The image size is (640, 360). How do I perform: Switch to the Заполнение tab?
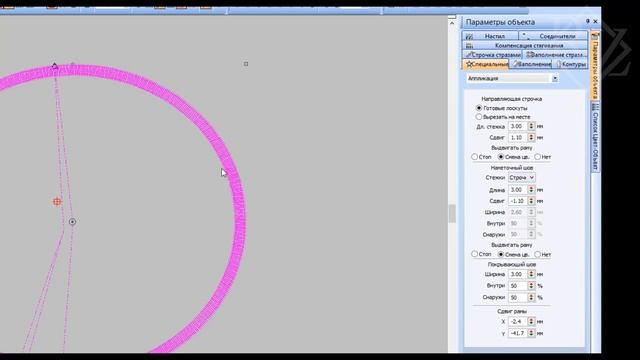pyautogui.click(x=531, y=64)
